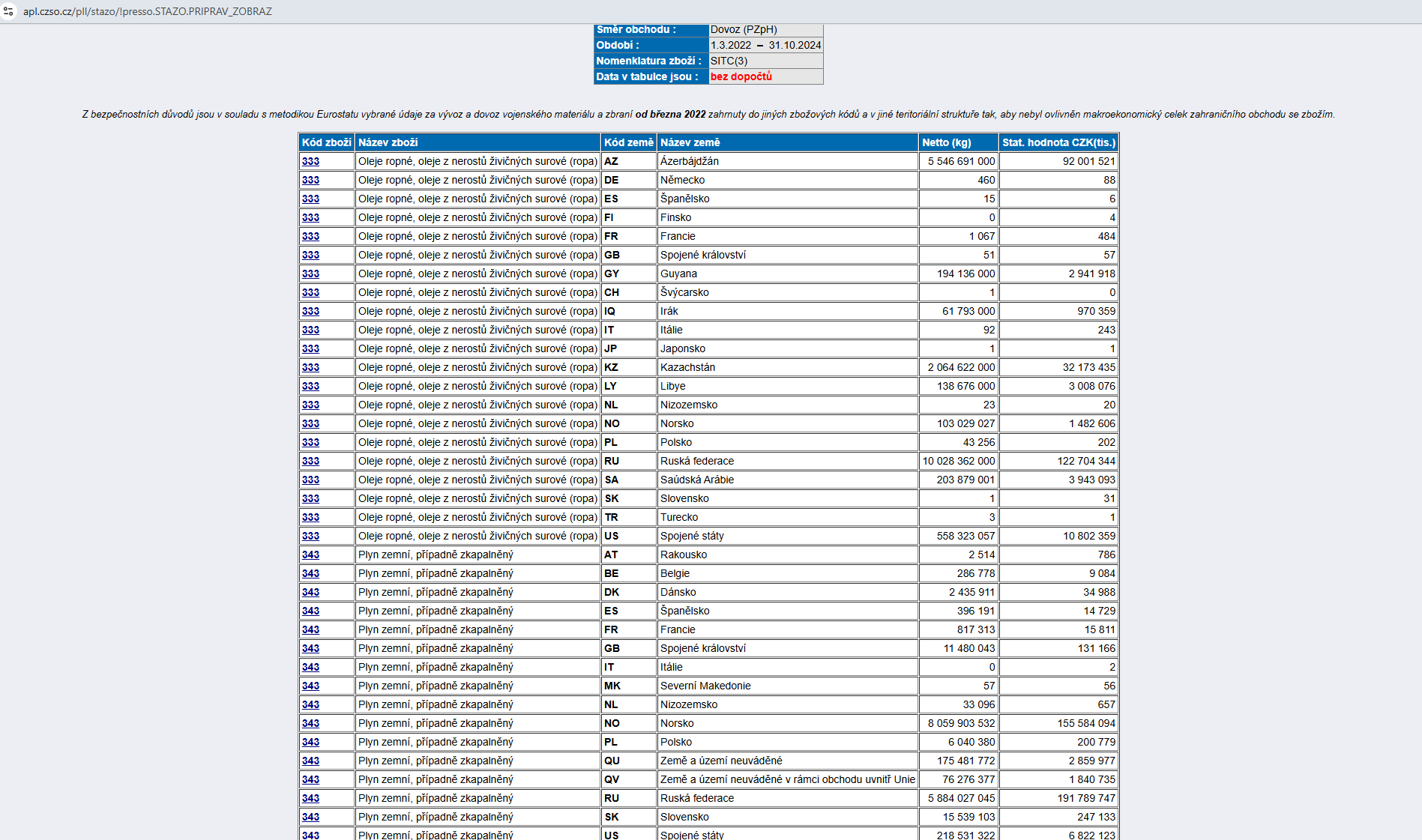Click the country name Dánsko

(x=678, y=592)
